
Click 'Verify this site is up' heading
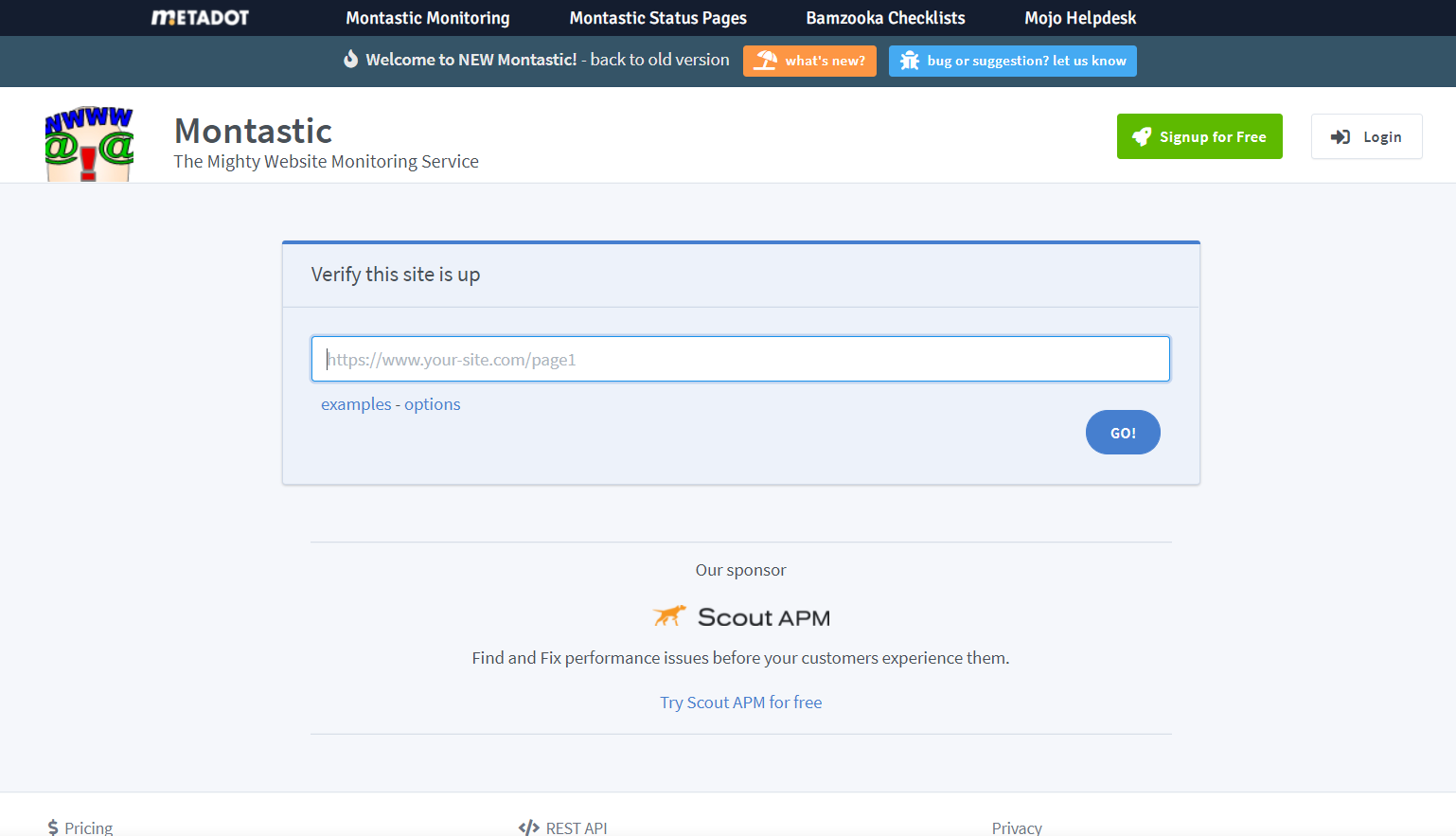pyautogui.click(x=396, y=275)
